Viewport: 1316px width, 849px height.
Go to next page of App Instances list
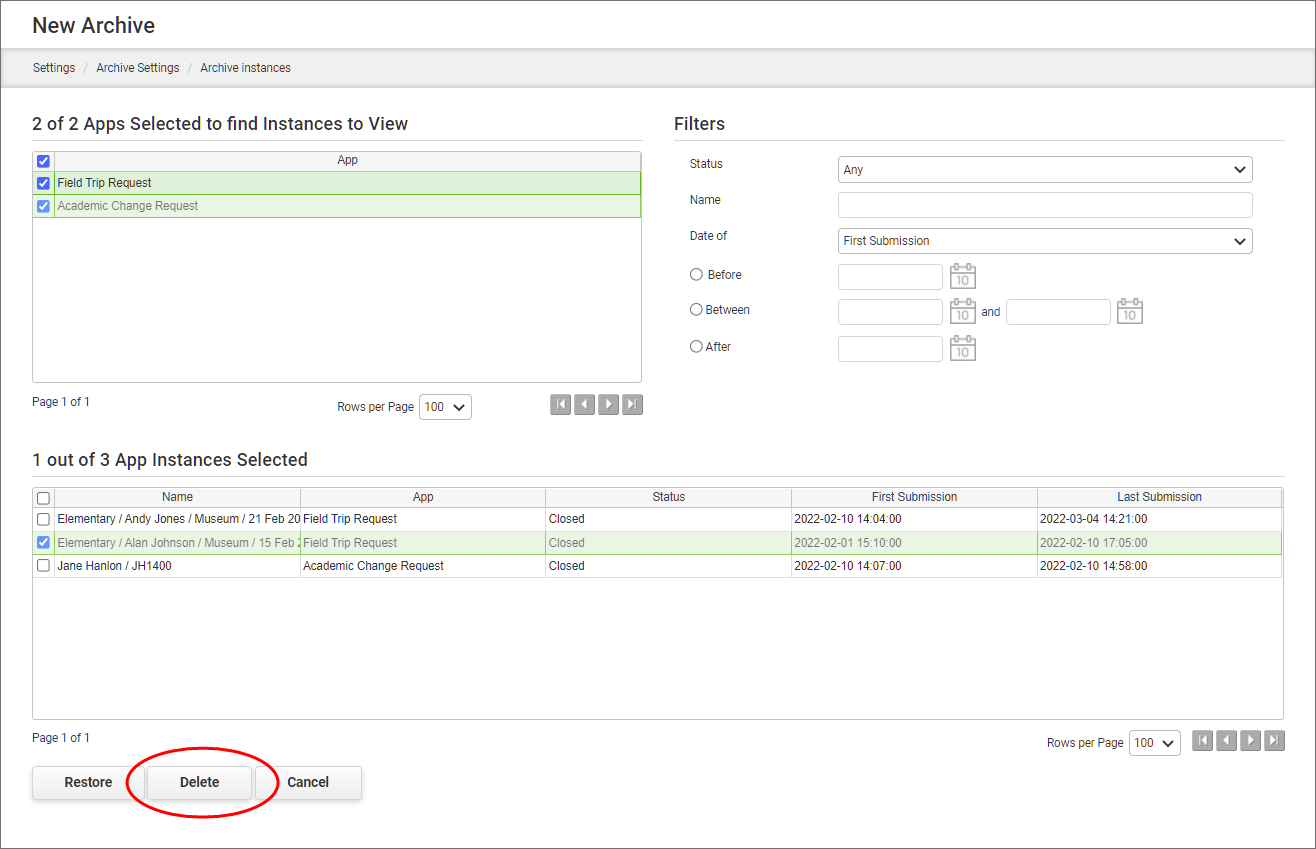tap(1251, 740)
